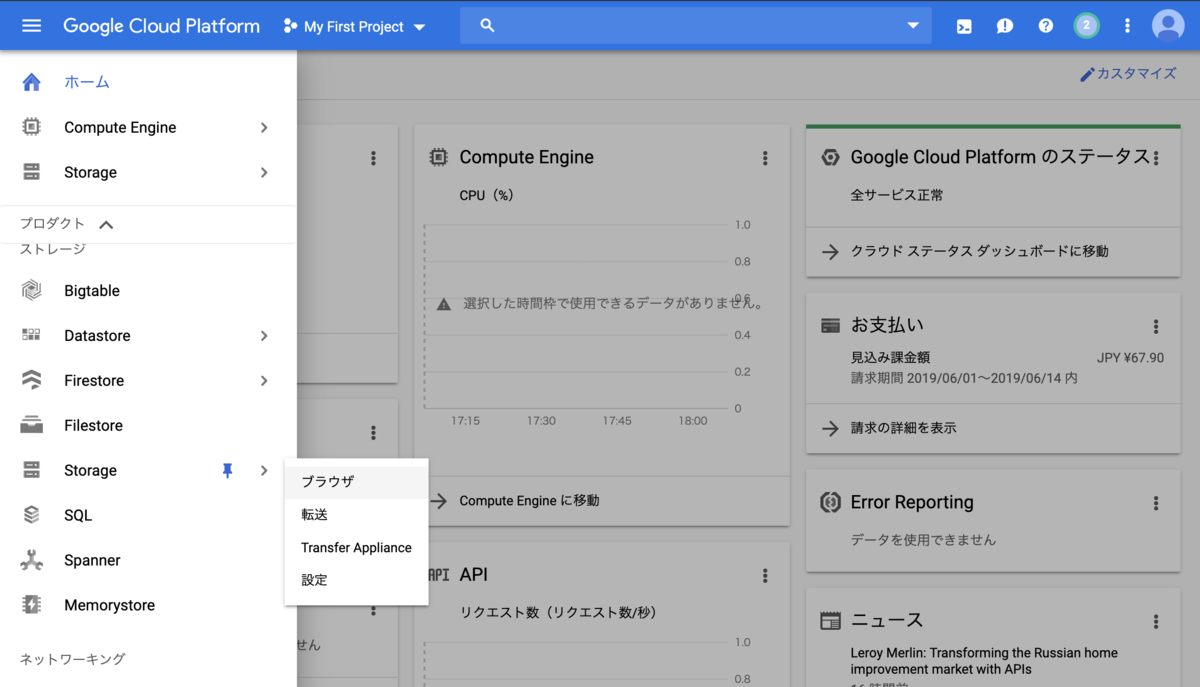The width and height of the screenshot is (1200, 687).
Task: Click クラウド ステータス ダッシュボードに移動 link
Action: pyautogui.click(x=979, y=251)
